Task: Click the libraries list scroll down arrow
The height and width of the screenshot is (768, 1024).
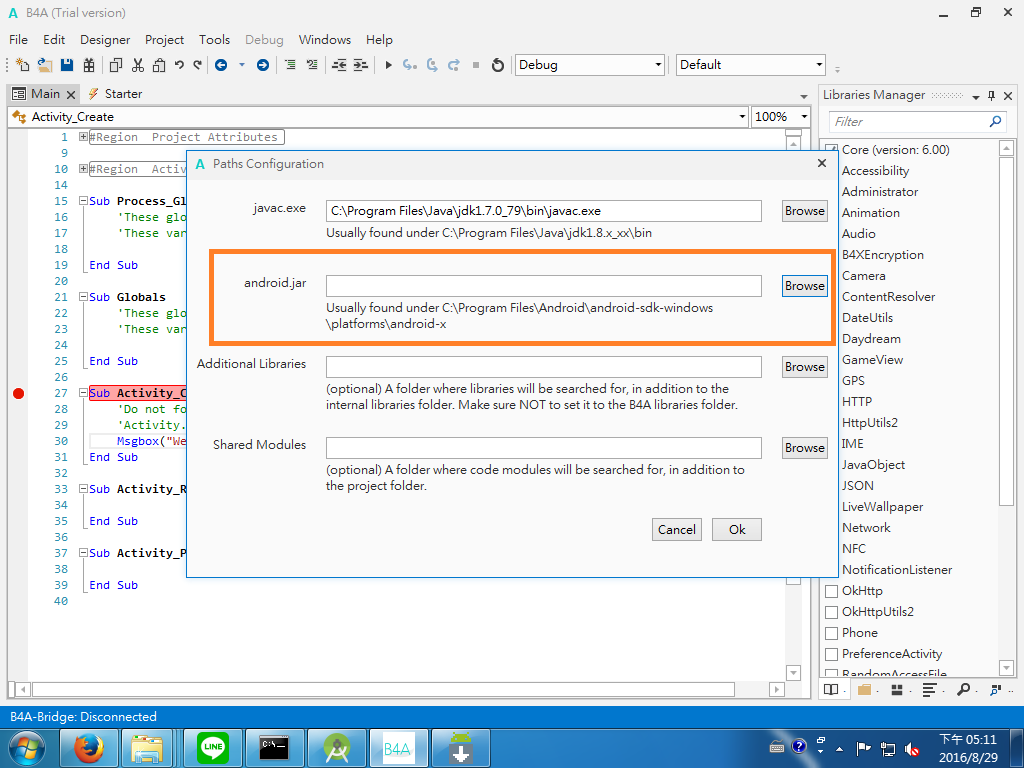Action: point(1006,668)
